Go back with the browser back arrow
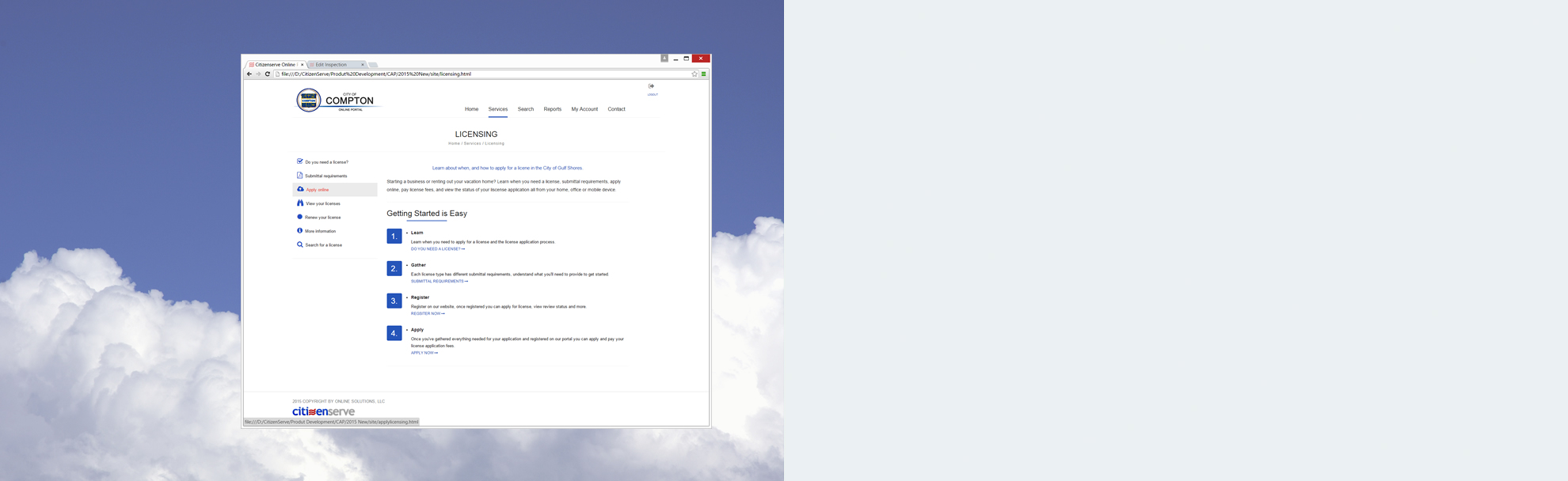1568x481 pixels. click(249, 74)
